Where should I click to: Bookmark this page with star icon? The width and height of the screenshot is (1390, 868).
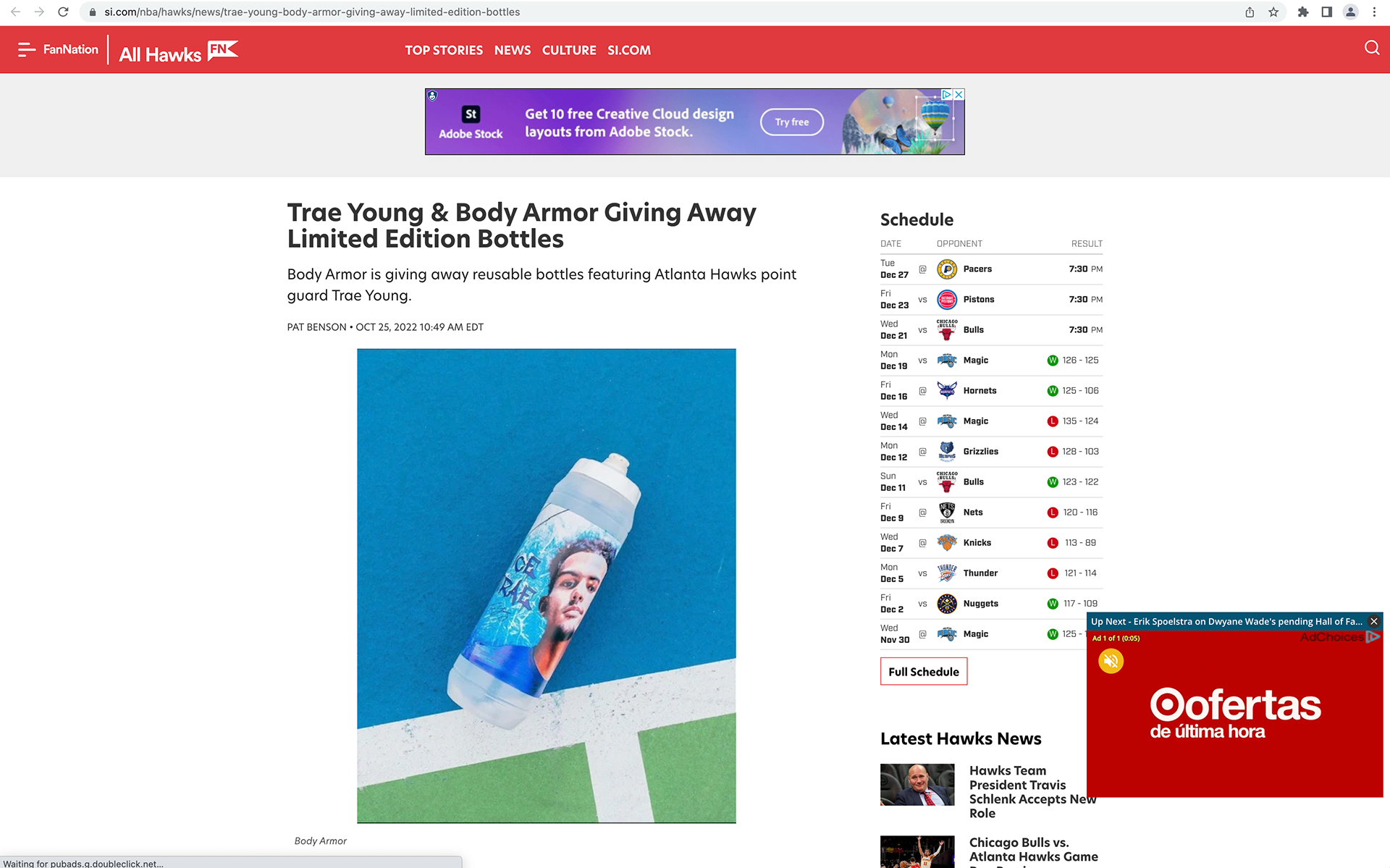1273,12
